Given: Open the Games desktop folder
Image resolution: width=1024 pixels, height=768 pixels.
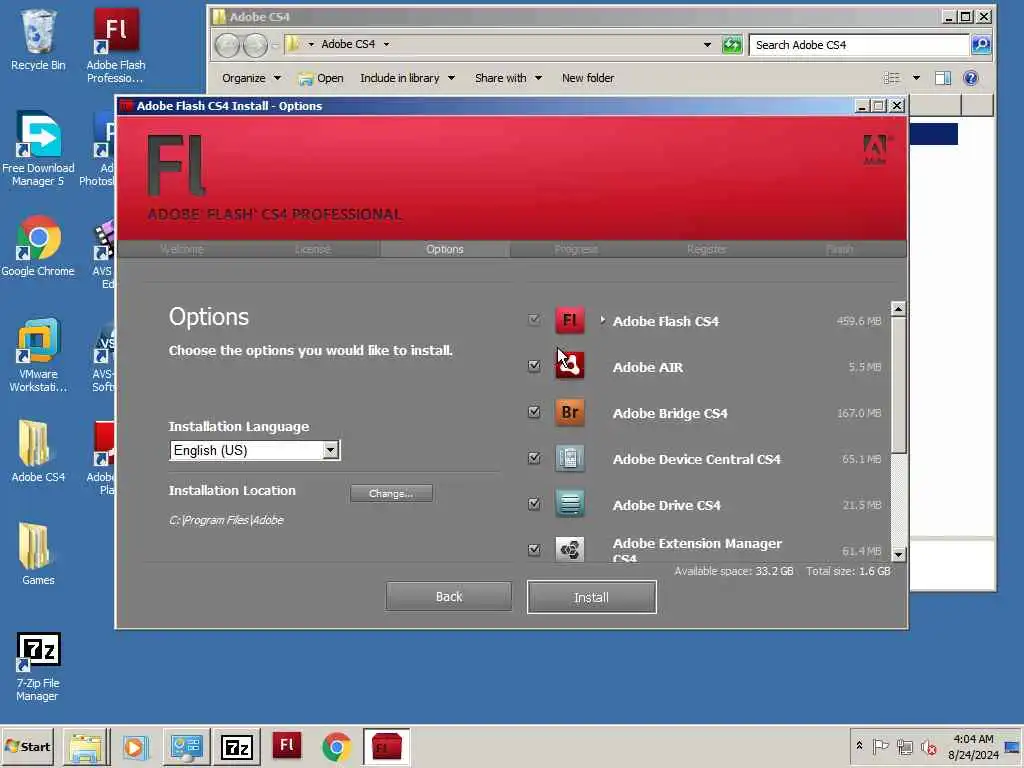Looking at the screenshot, I should point(38,554).
